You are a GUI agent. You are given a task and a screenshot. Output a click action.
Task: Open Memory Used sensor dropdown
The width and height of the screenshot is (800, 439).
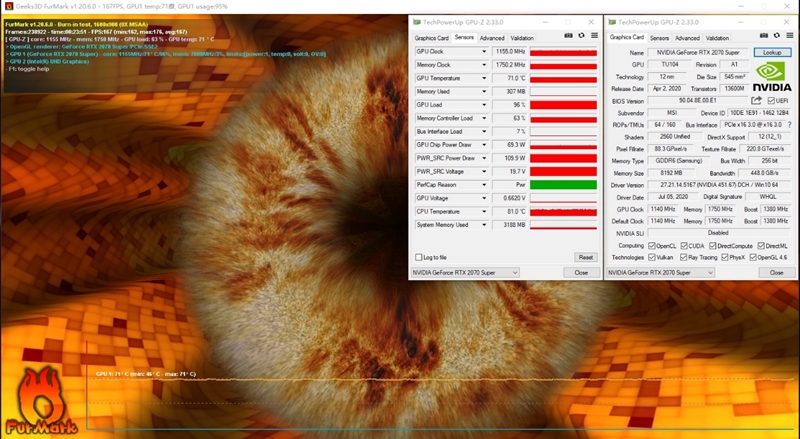[x=484, y=91]
